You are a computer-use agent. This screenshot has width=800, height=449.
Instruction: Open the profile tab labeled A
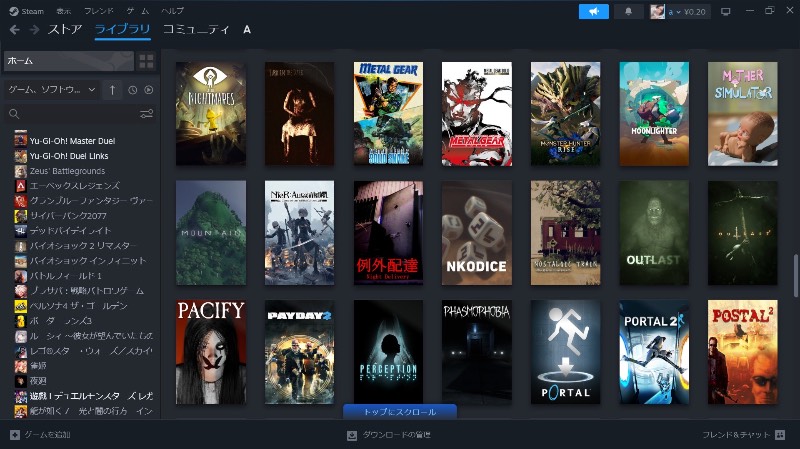point(247,30)
